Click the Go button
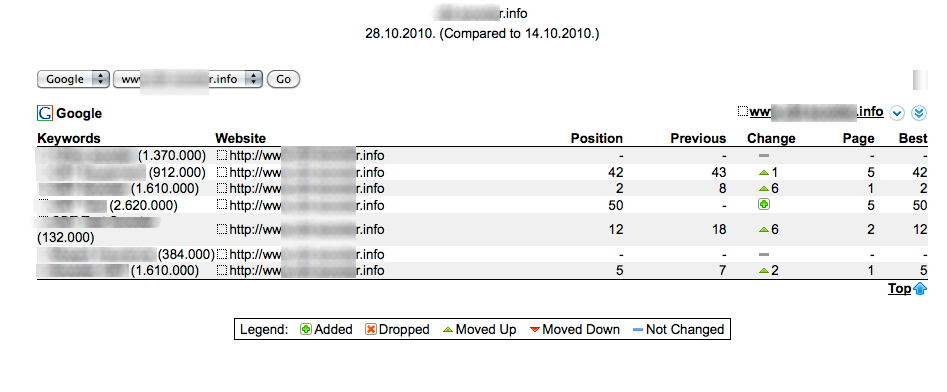947x392 pixels. click(x=283, y=79)
